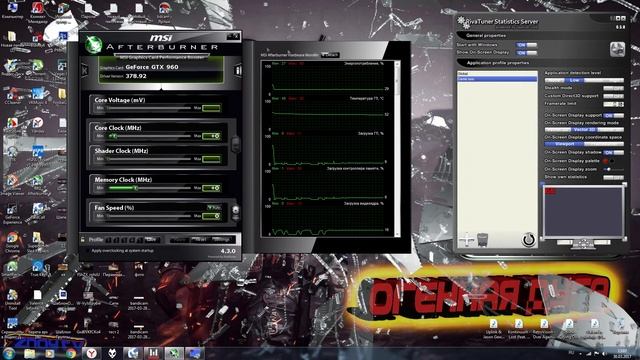Click the Reset button in Afterburner

200,240
